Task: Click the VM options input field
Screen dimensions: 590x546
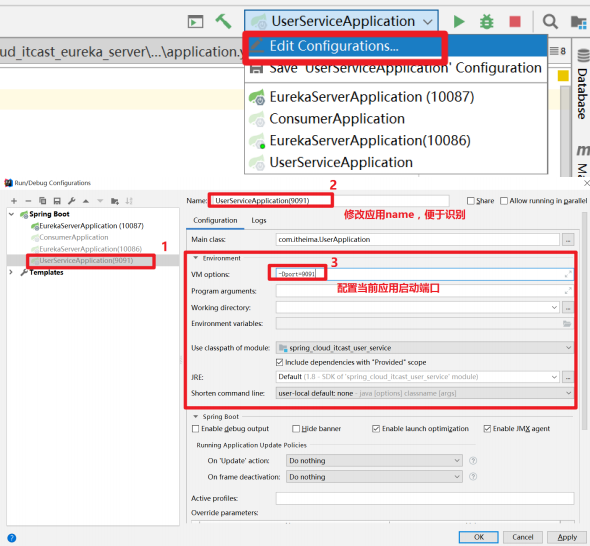Action: pos(425,274)
